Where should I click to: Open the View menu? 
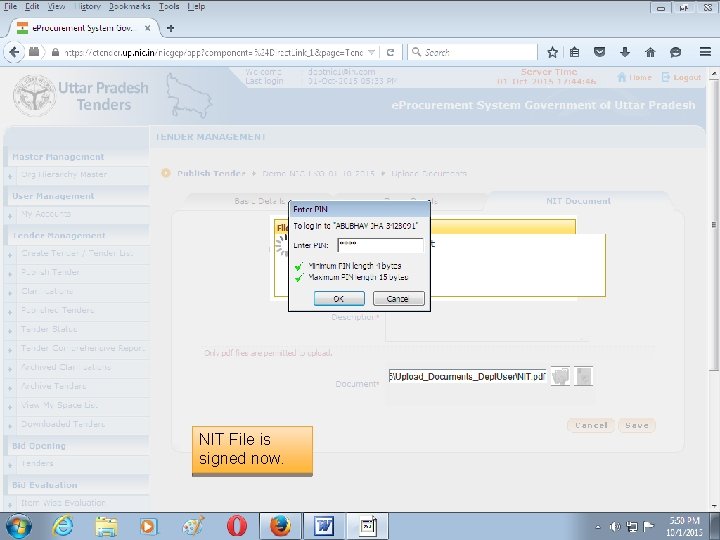tap(56, 6)
